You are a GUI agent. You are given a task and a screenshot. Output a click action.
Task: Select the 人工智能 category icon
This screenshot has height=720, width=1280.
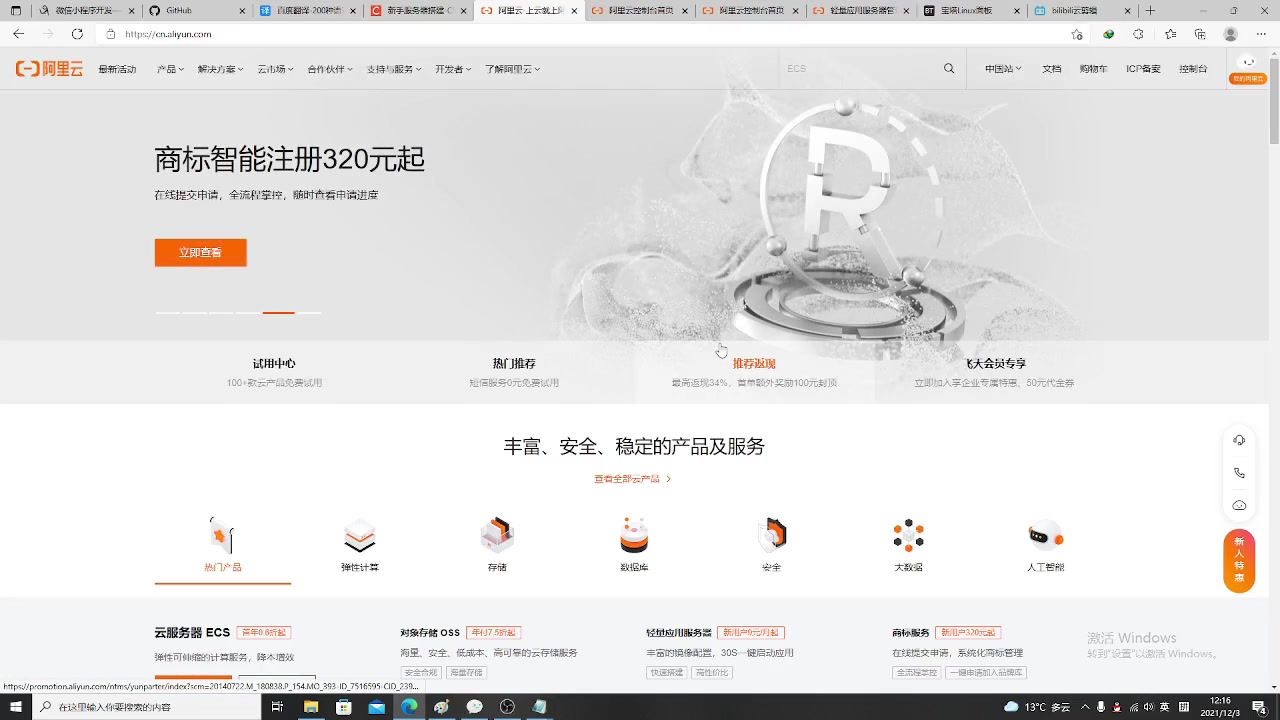click(x=1045, y=535)
